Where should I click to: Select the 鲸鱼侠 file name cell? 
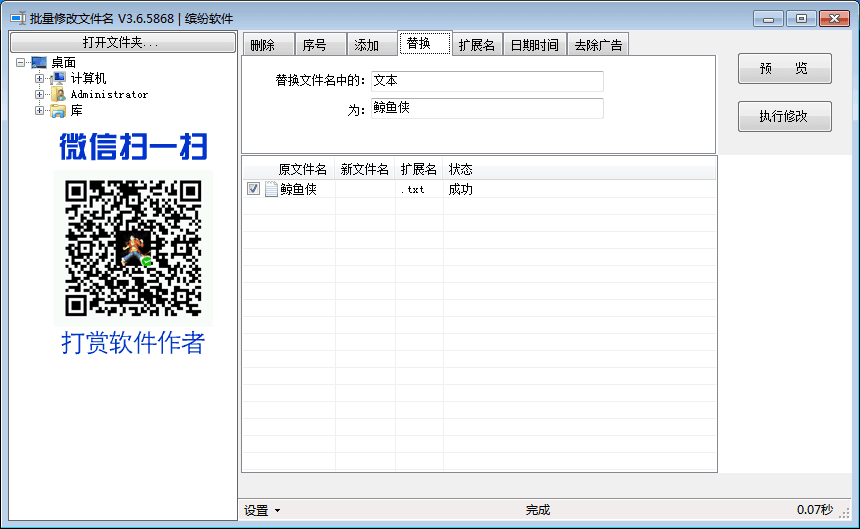tap(298, 189)
